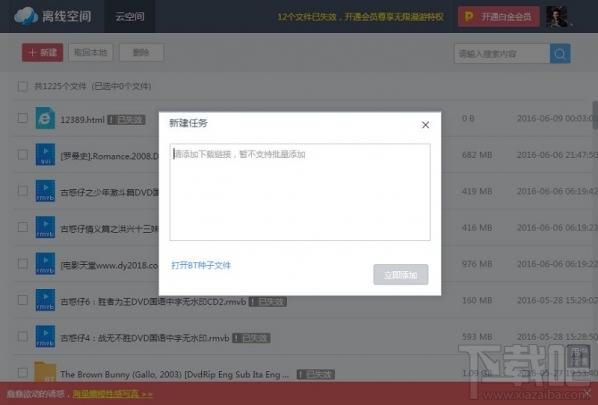The image size is (598, 405).
Task: Click the 12389.html browser file icon
Action: point(45,118)
